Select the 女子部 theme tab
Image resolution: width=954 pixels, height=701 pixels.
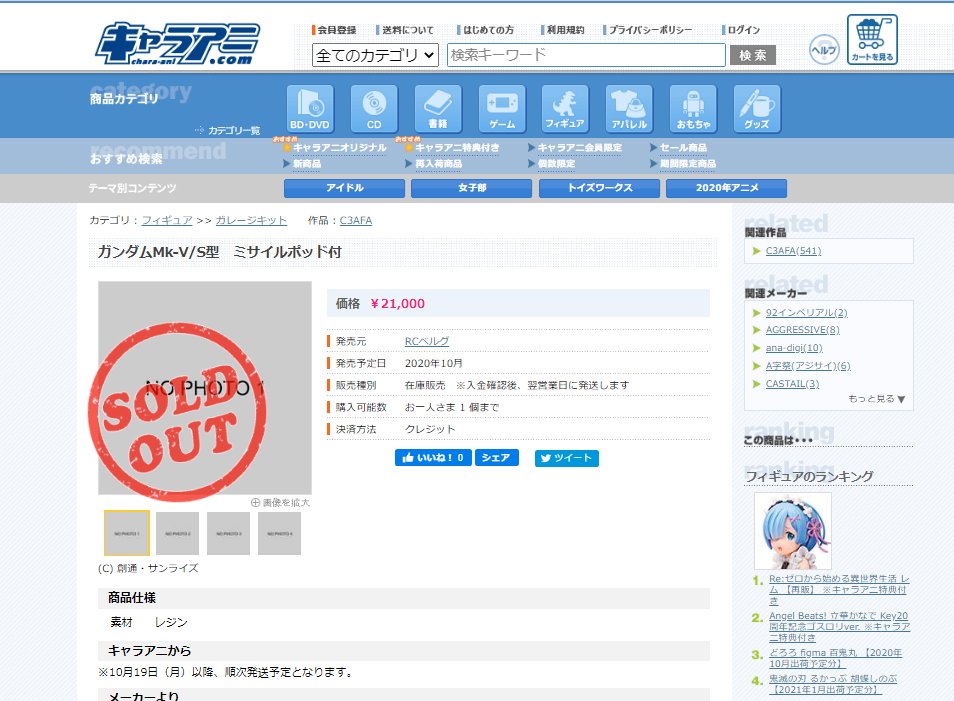[472, 188]
